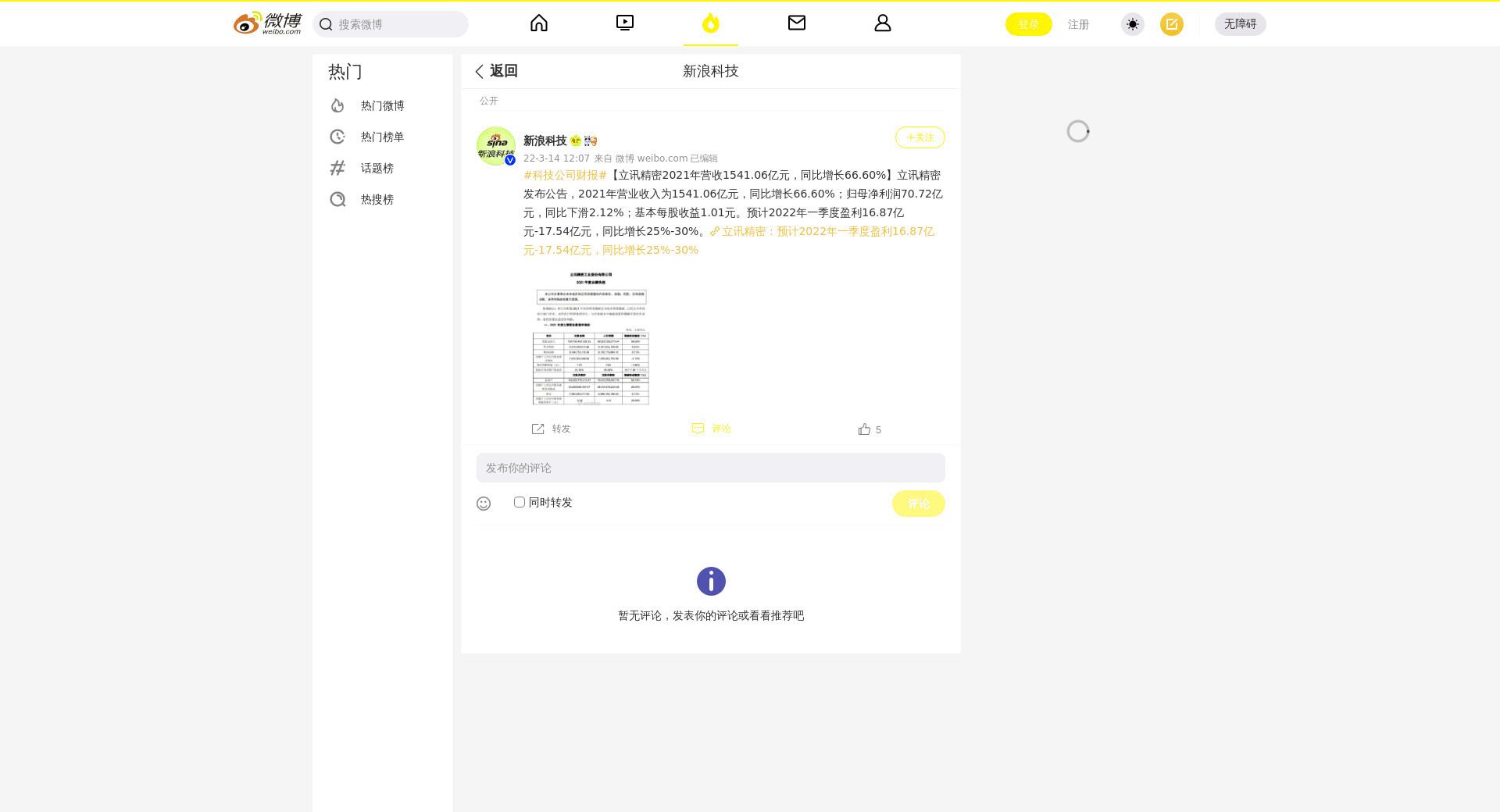Open the messages envelope icon
This screenshot has width=1500, height=812.
797,23
